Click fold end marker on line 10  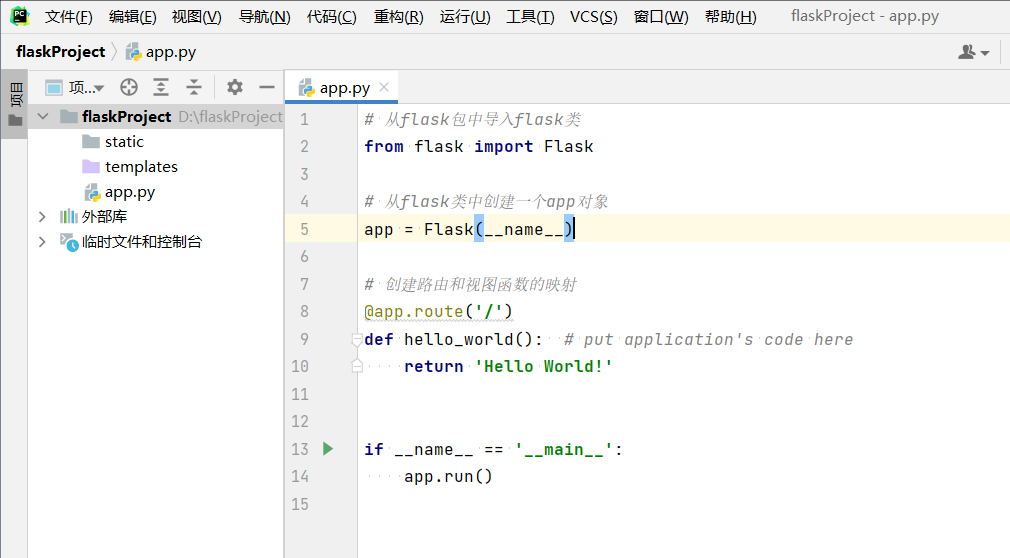pos(357,367)
